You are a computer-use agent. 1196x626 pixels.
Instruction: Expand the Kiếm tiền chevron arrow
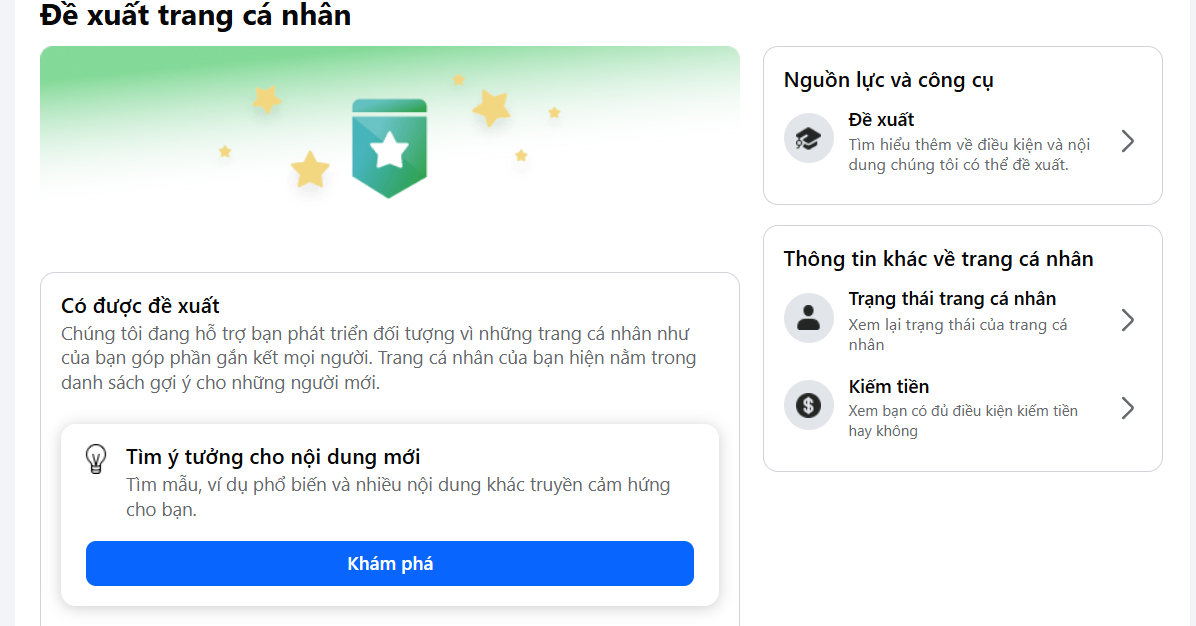1128,408
